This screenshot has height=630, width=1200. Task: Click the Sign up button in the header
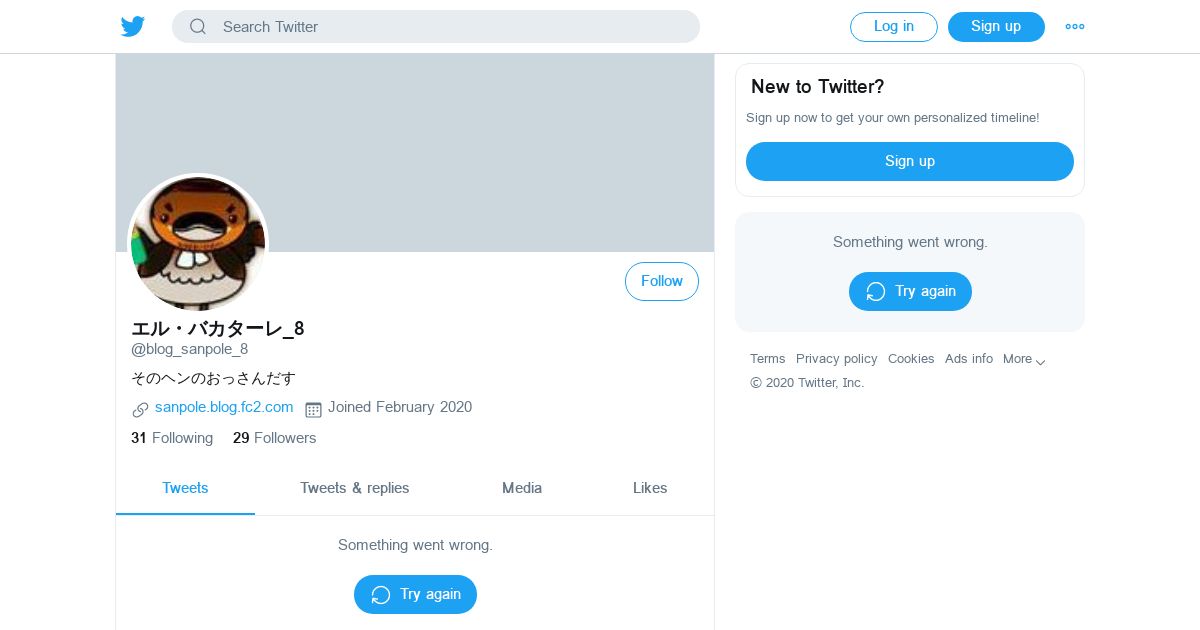[996, 27]
